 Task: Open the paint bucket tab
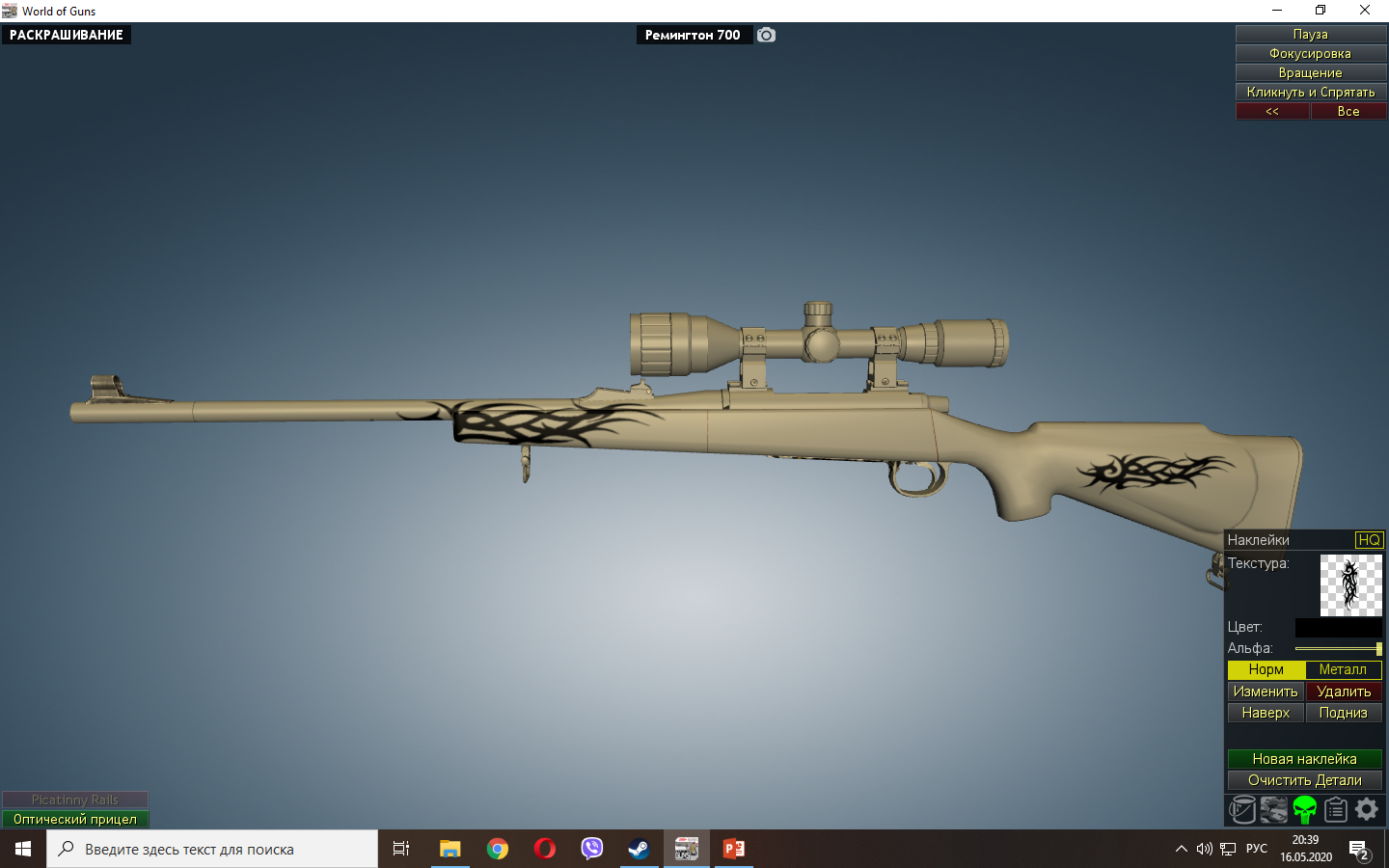(x=1242, y=810)
